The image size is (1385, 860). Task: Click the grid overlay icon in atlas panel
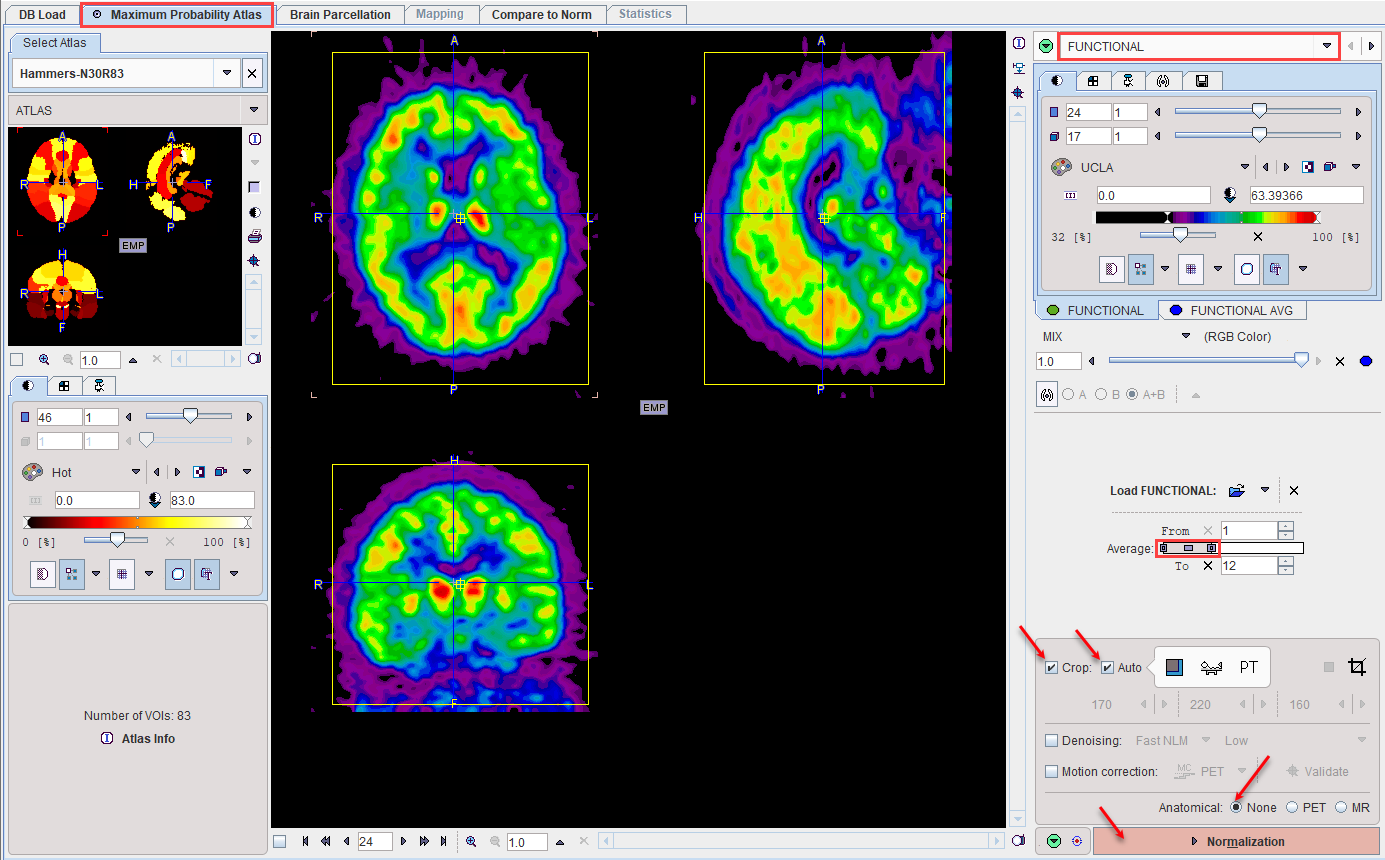tap(122, 574)
